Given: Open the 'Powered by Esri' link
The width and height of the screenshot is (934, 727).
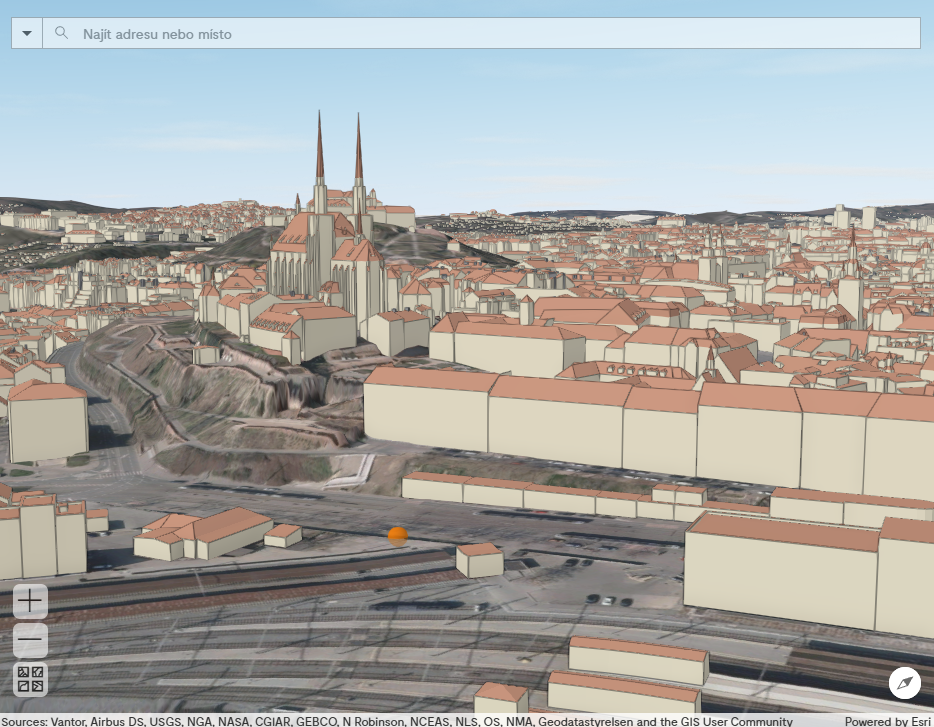Looking at the screenshot, I should (887, 721).
